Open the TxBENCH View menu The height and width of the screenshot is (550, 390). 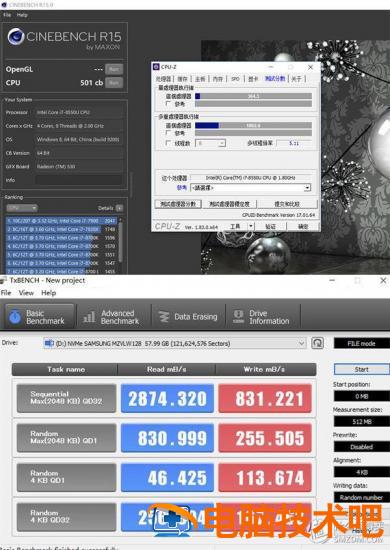[x=26, y=293]
